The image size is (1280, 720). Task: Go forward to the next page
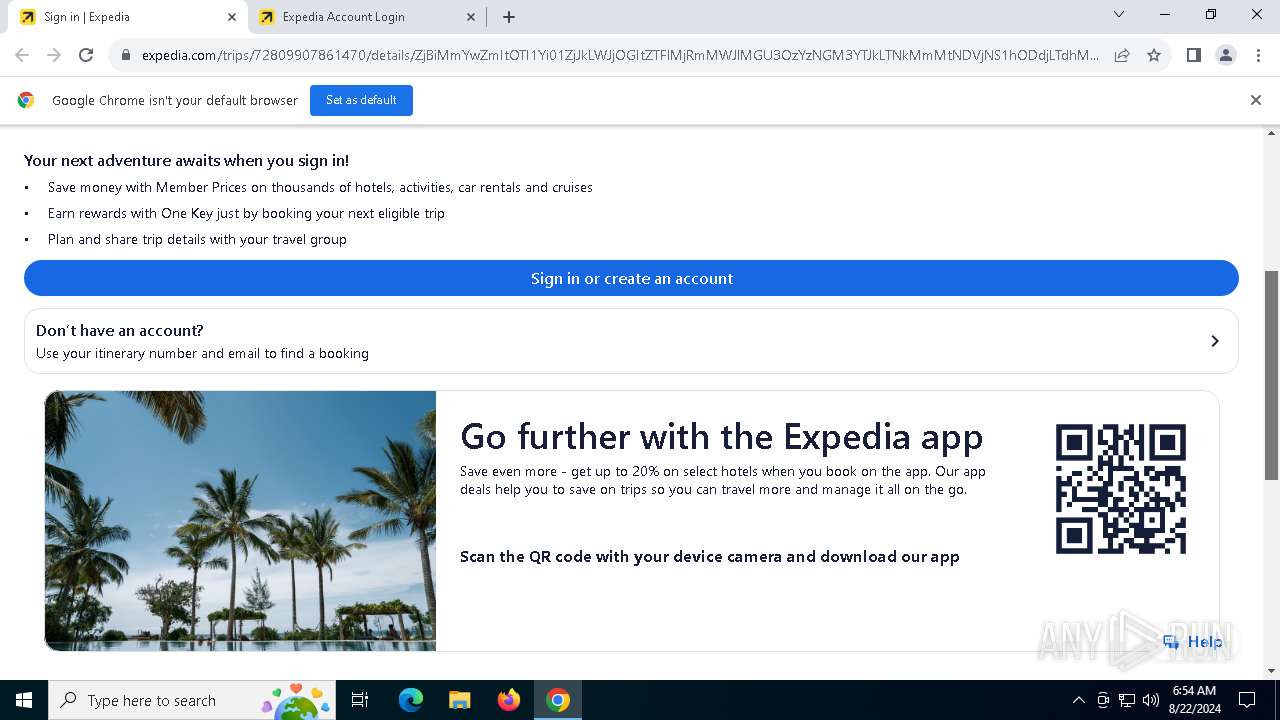54,55
